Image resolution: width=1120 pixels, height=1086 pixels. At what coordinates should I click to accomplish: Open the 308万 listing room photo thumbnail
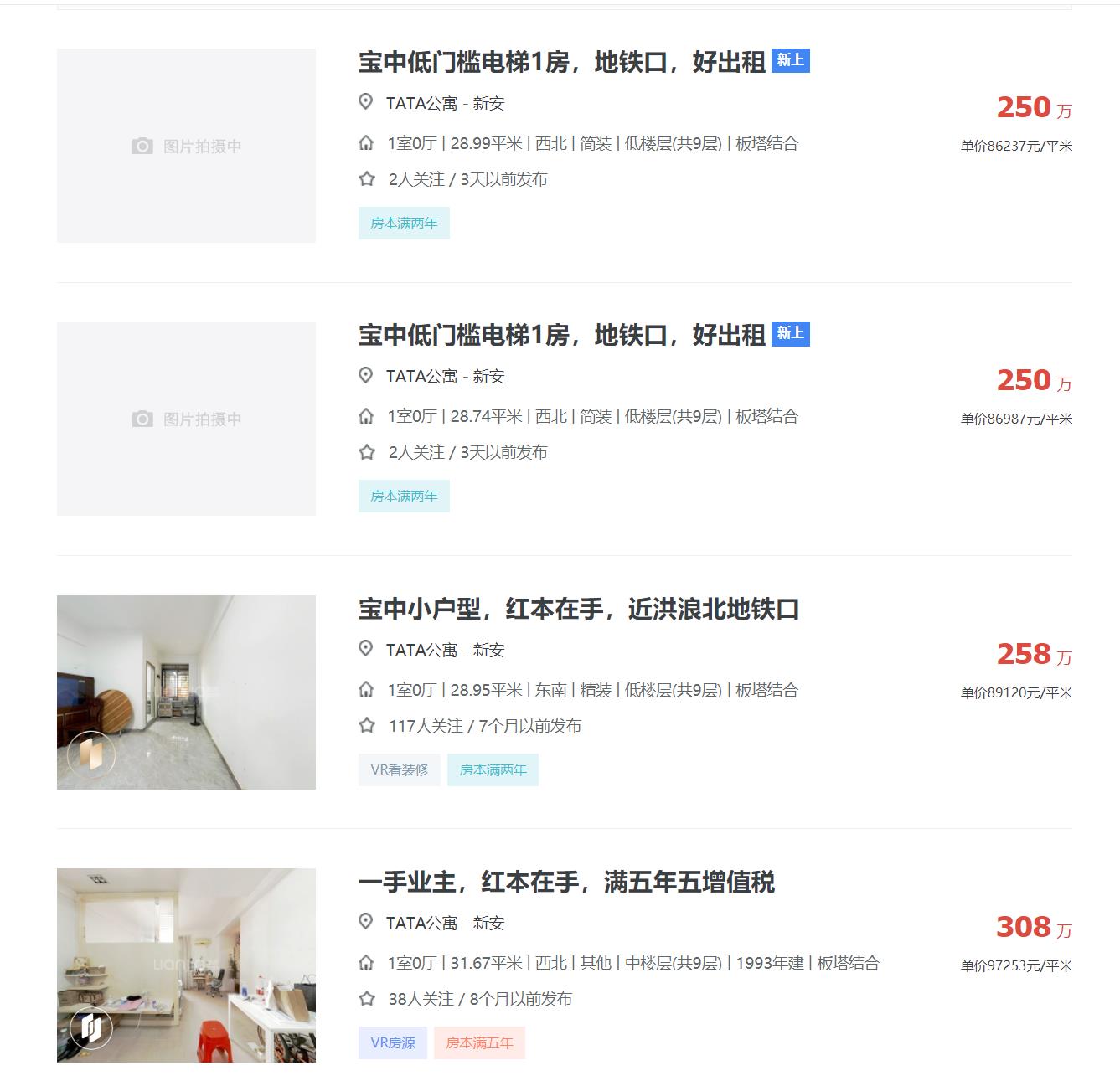pyautogui.click(x=186, y=965)
